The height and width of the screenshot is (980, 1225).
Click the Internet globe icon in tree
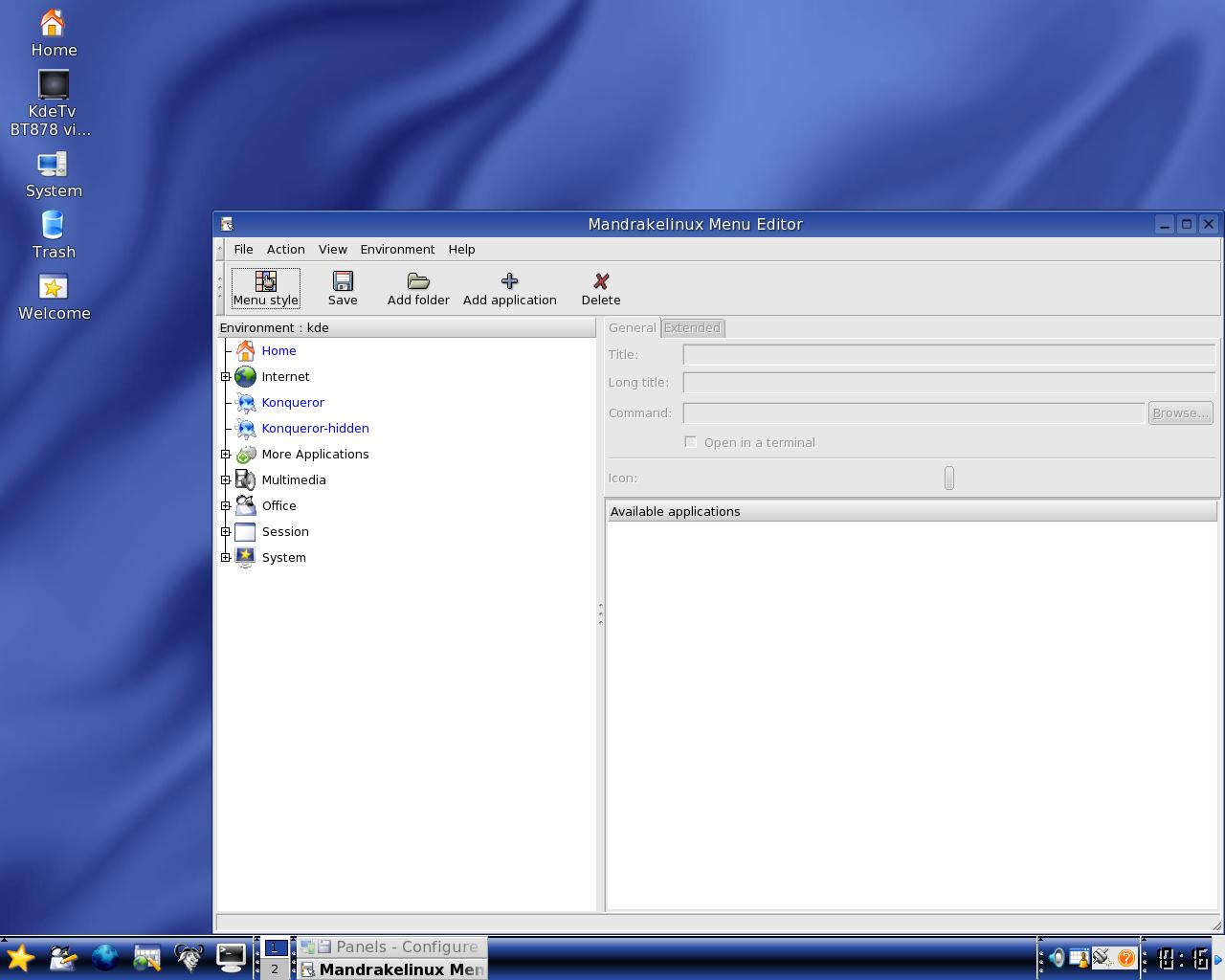(246, 376)
